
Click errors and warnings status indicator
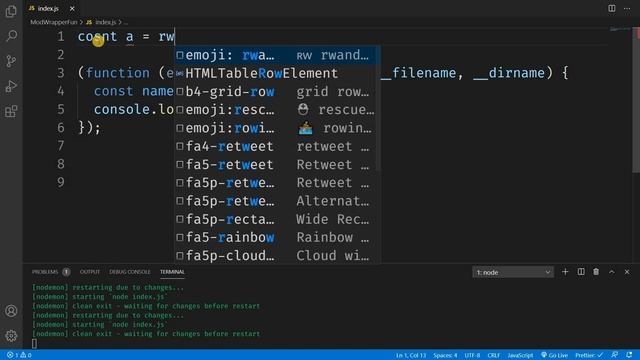[x=19, y=355]
